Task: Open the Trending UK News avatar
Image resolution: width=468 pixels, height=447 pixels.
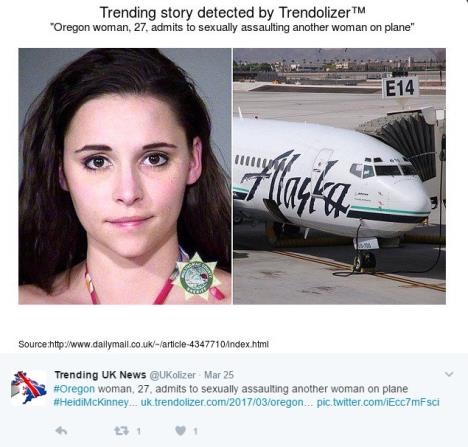Action: point(28,388)
